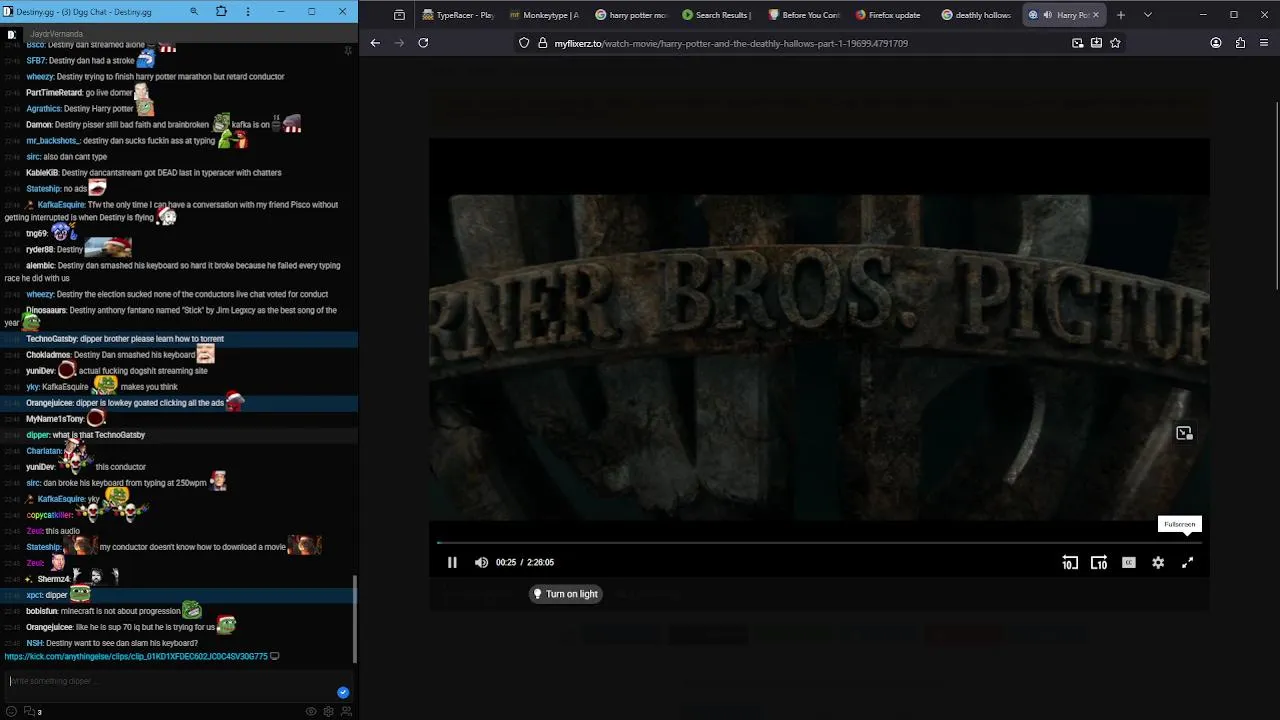Image resolution: width=1280 pixels, height=720 pixels.
Task: Open the emote picker smiley icon
Action: (x=11, y=711)
